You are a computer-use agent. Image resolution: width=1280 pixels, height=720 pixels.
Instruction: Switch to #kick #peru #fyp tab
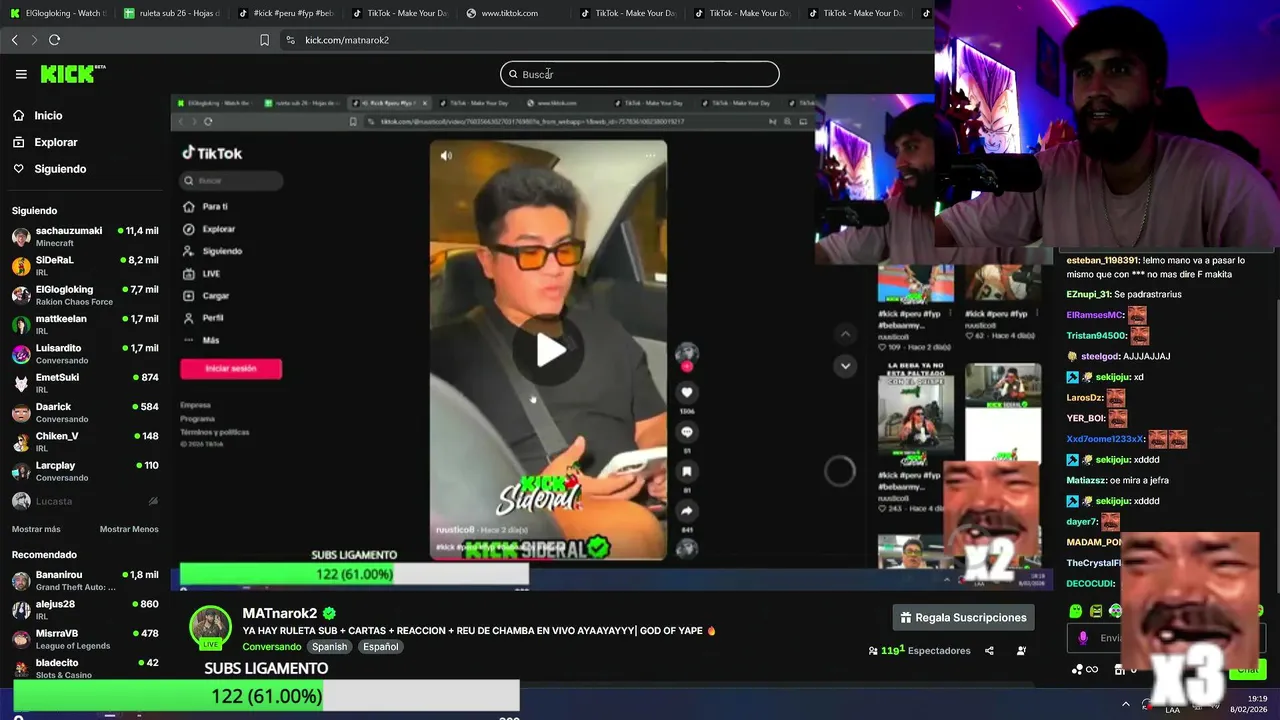[286, 13]
